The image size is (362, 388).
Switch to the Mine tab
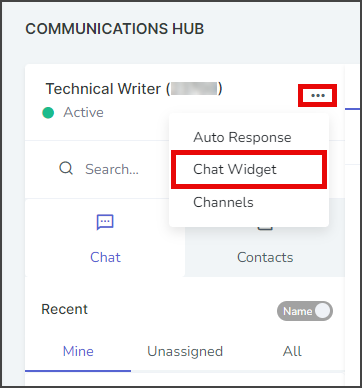[x=78, y=351]
